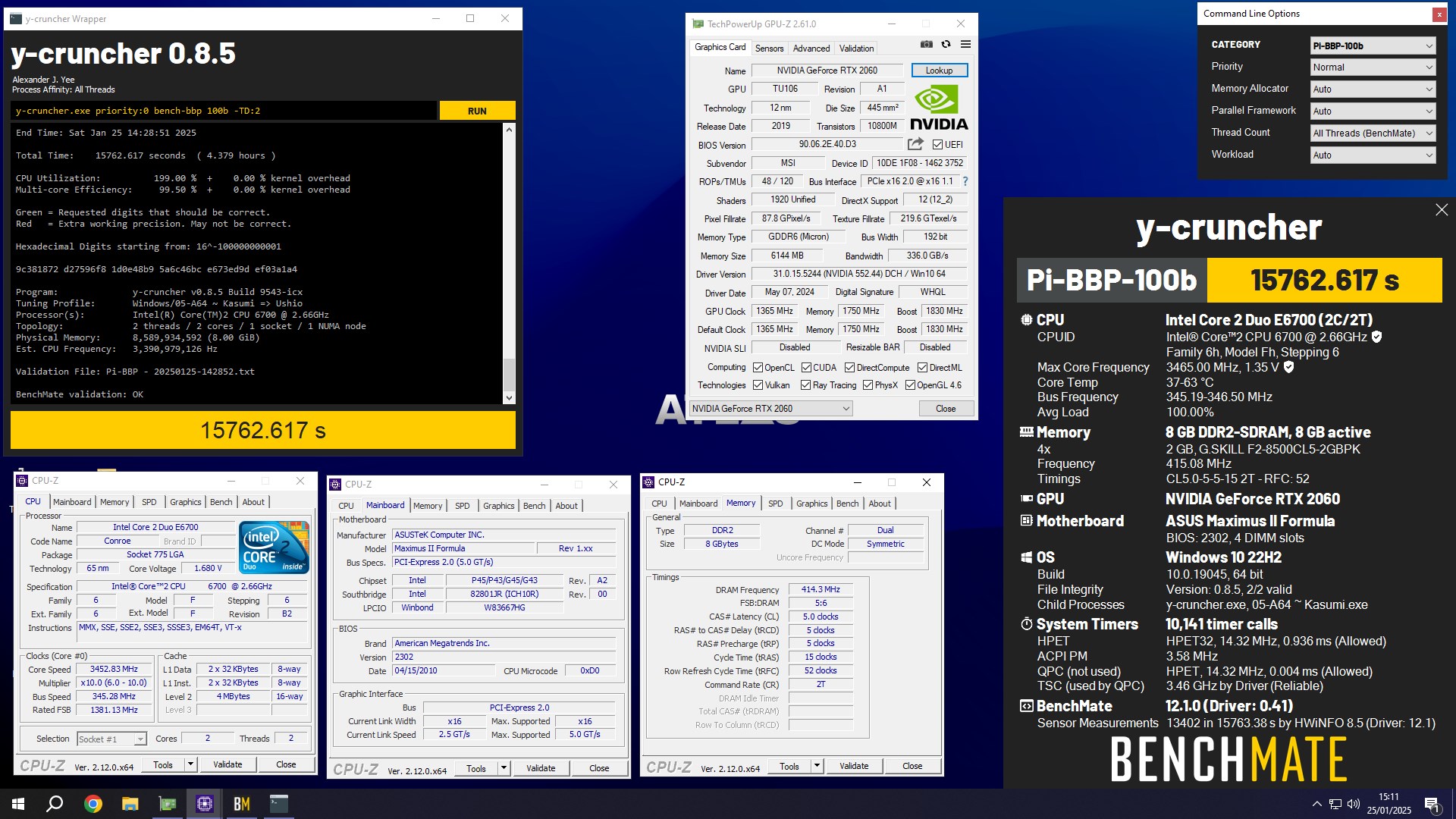Open taskbar search magnifier
This screenshot has height=819, width=1456.
coord(55,804)
